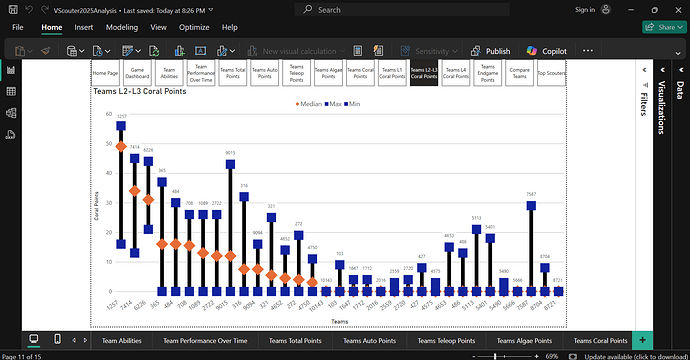Open the Share dropdown button
690x360 pixels.
[664, 27]
